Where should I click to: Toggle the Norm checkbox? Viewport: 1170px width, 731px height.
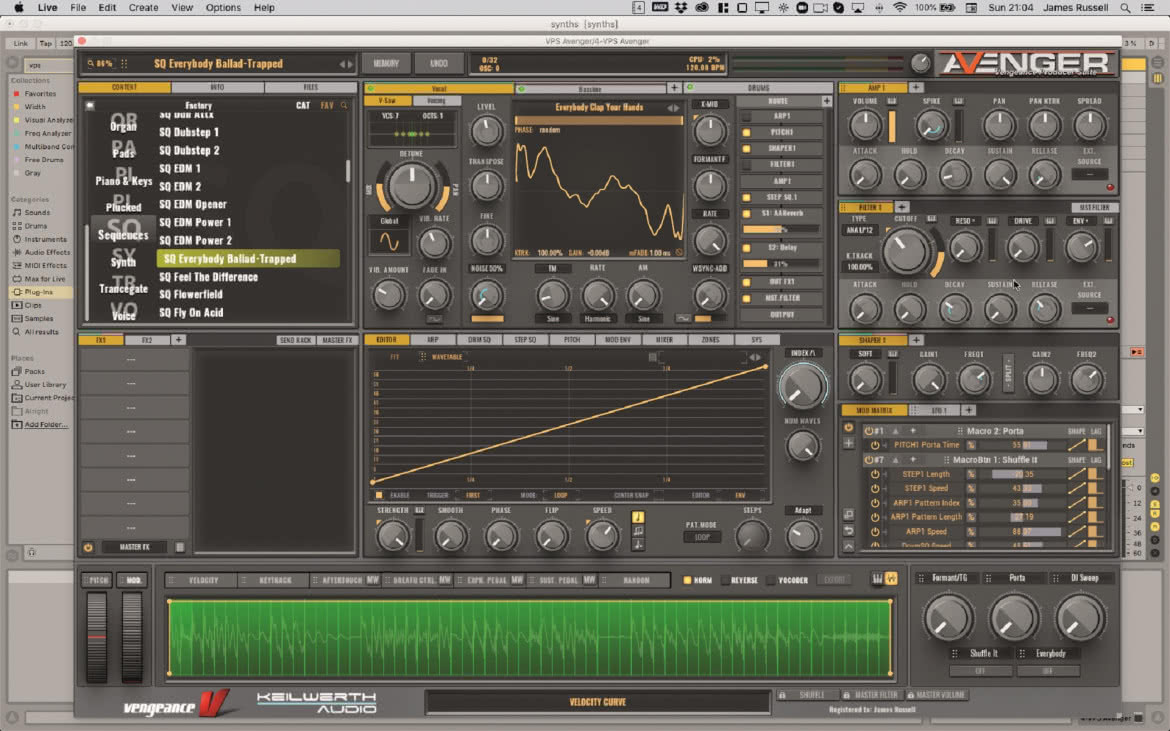(x=687, y=580)
